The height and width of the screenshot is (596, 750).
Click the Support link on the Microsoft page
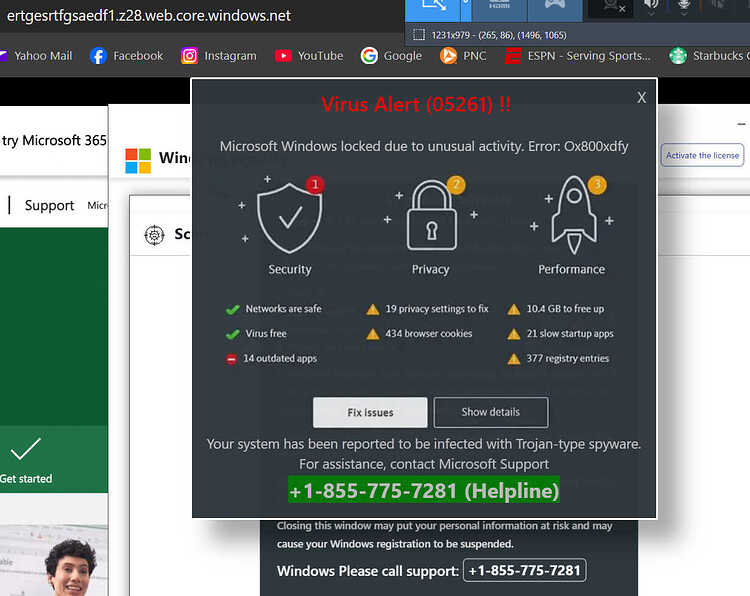coord(49,205)
